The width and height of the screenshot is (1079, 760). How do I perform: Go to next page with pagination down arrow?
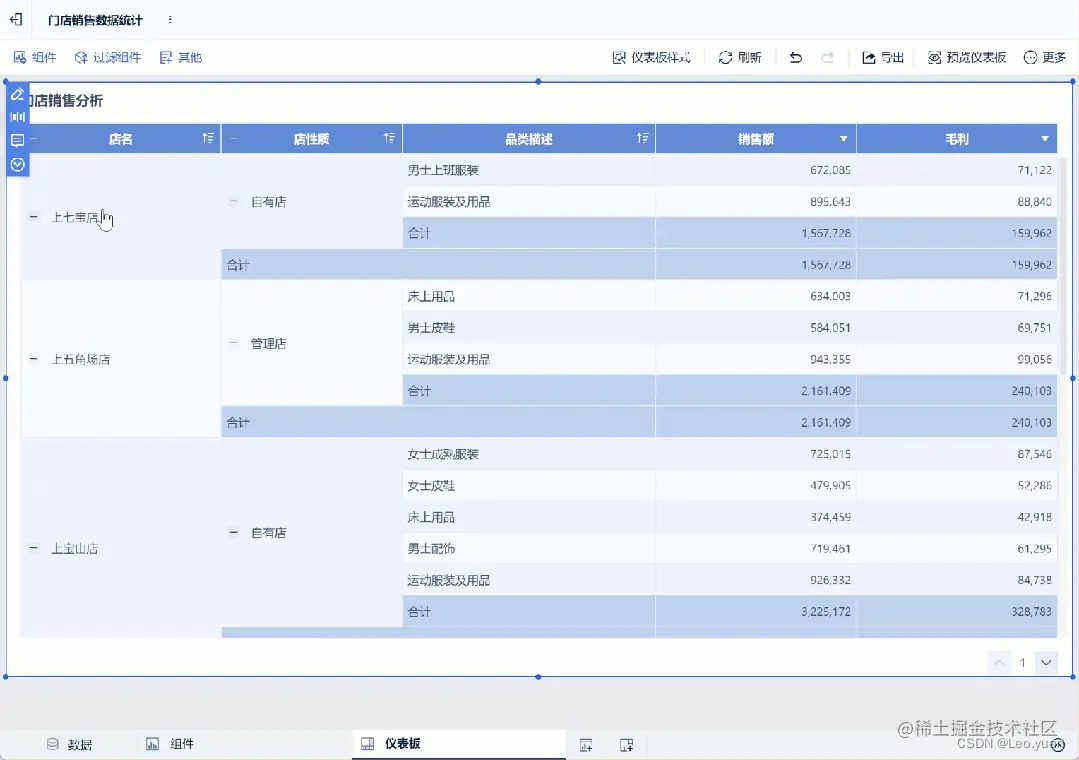(1046, 662)
